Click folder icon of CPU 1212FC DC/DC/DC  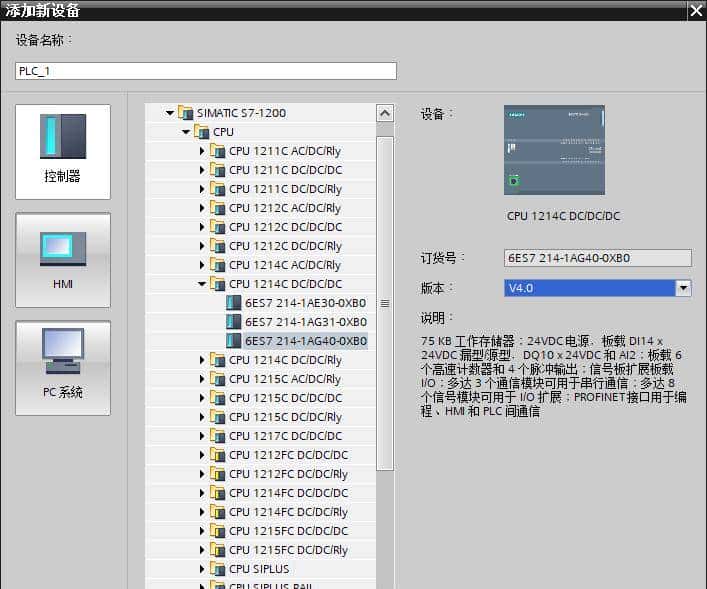218,454
